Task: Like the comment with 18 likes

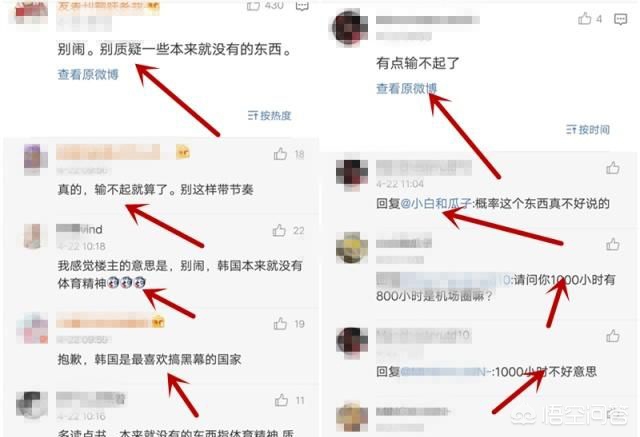Action: [x=280, y=154]
